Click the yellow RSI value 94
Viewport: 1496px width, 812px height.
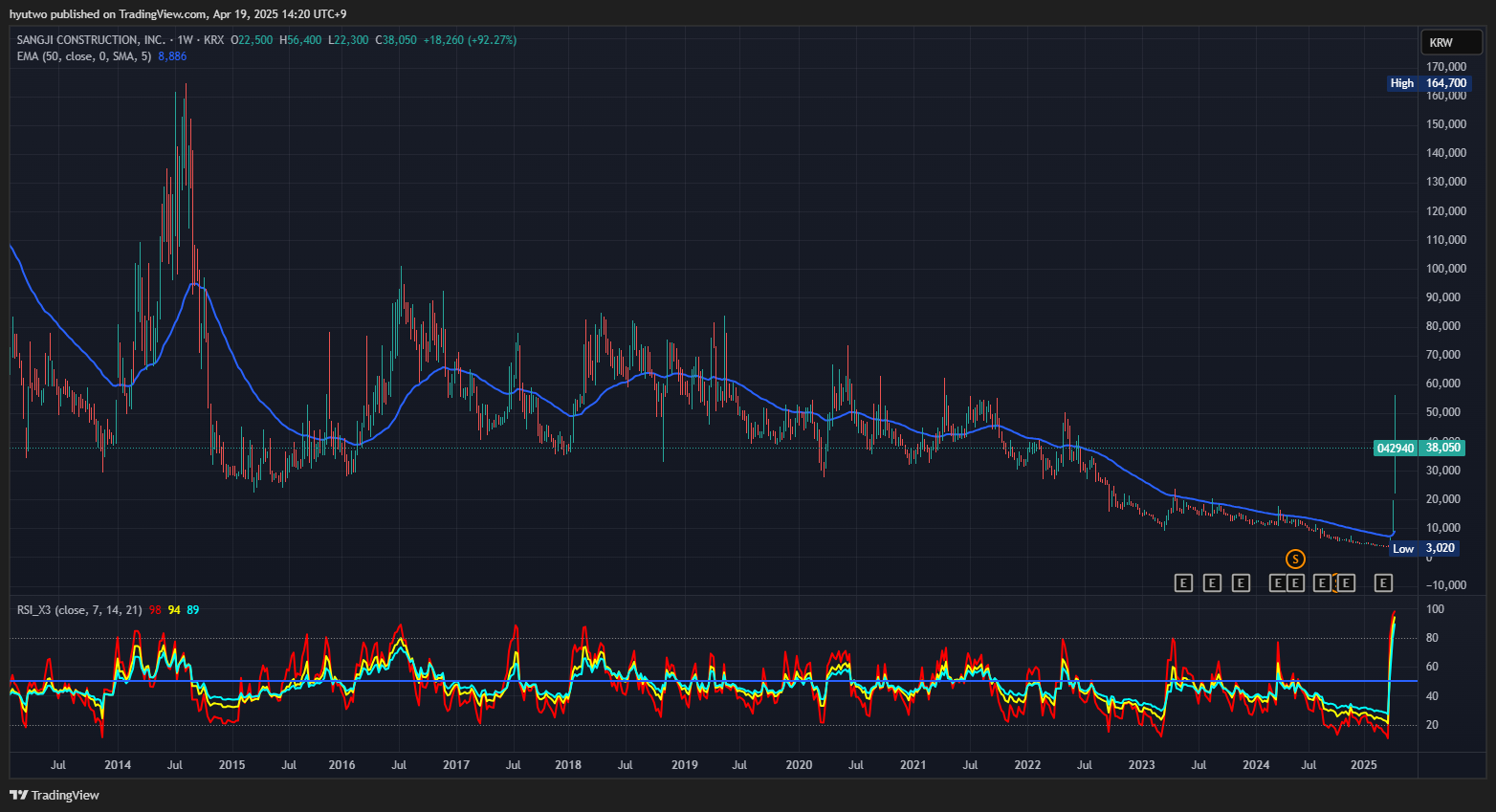click(174, 610)
